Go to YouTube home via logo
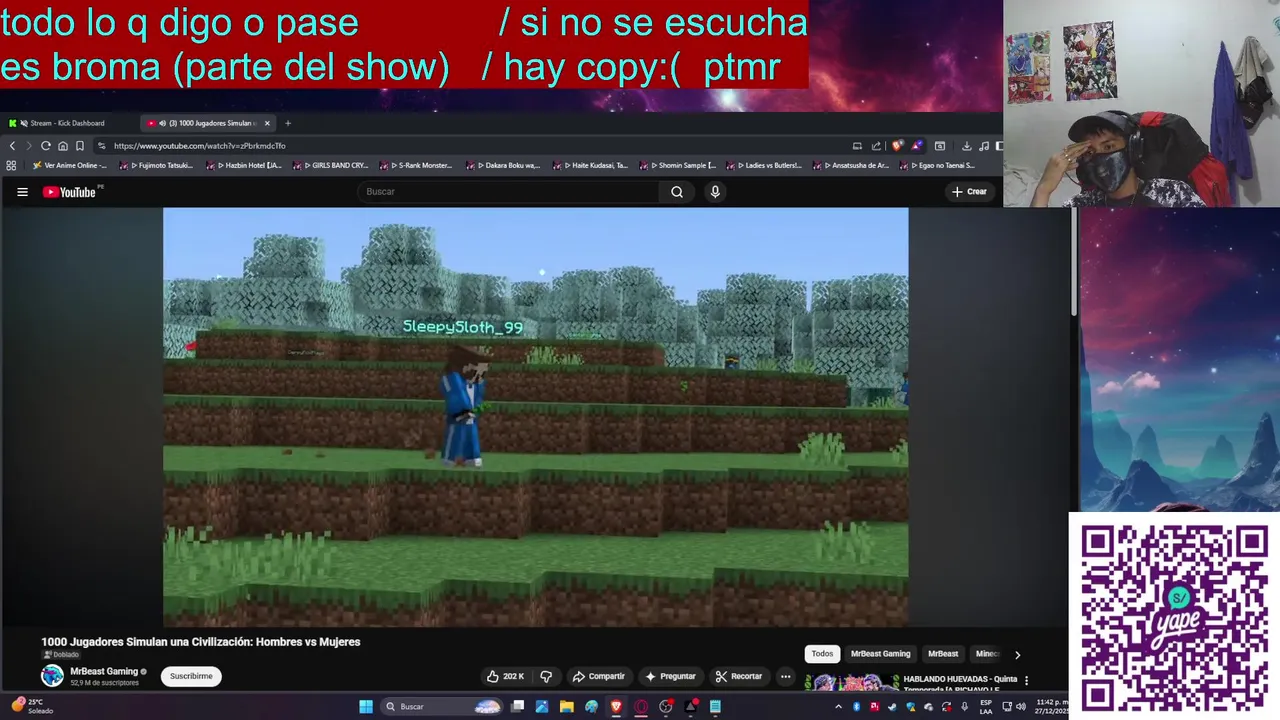The image size is (1280, 720). (69, 192)
